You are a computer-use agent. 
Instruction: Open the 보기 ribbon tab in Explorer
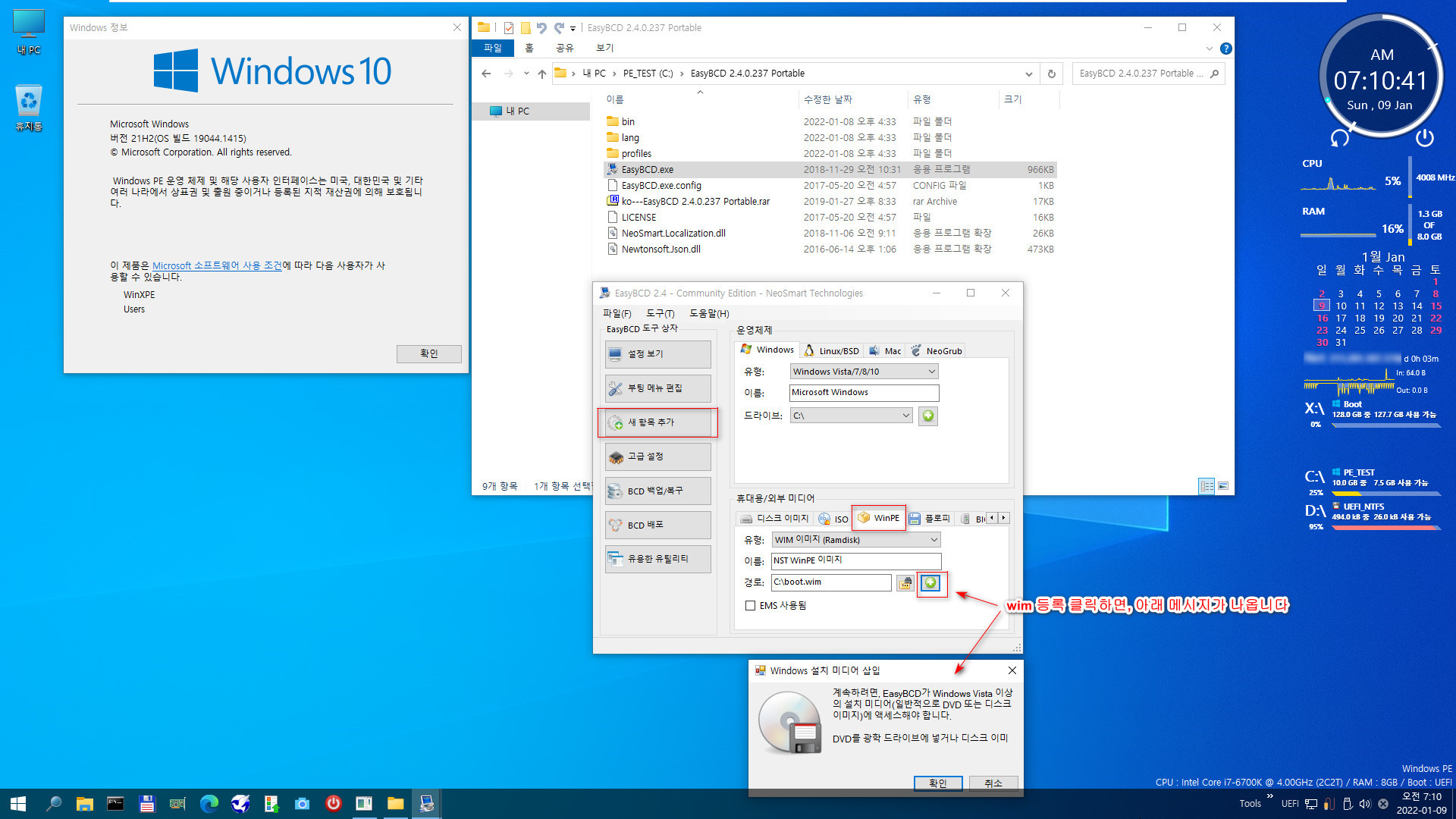pyautogui.click(x=604, y=48)
